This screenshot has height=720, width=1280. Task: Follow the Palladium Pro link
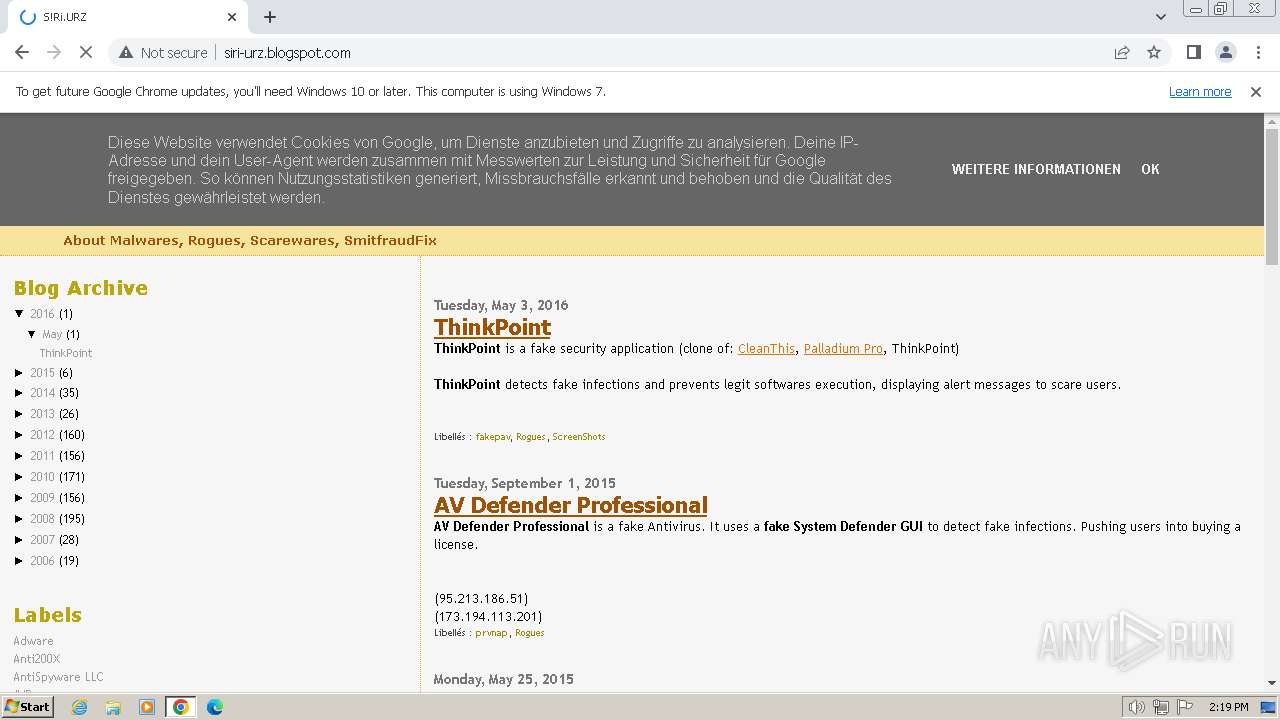click(843, 349)
